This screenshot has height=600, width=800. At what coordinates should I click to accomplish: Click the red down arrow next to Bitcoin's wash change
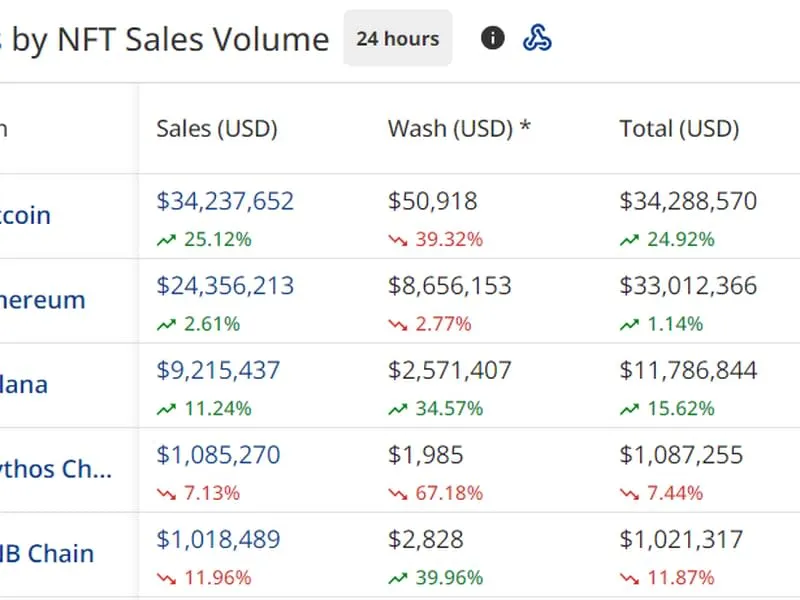tap(397, 240)
